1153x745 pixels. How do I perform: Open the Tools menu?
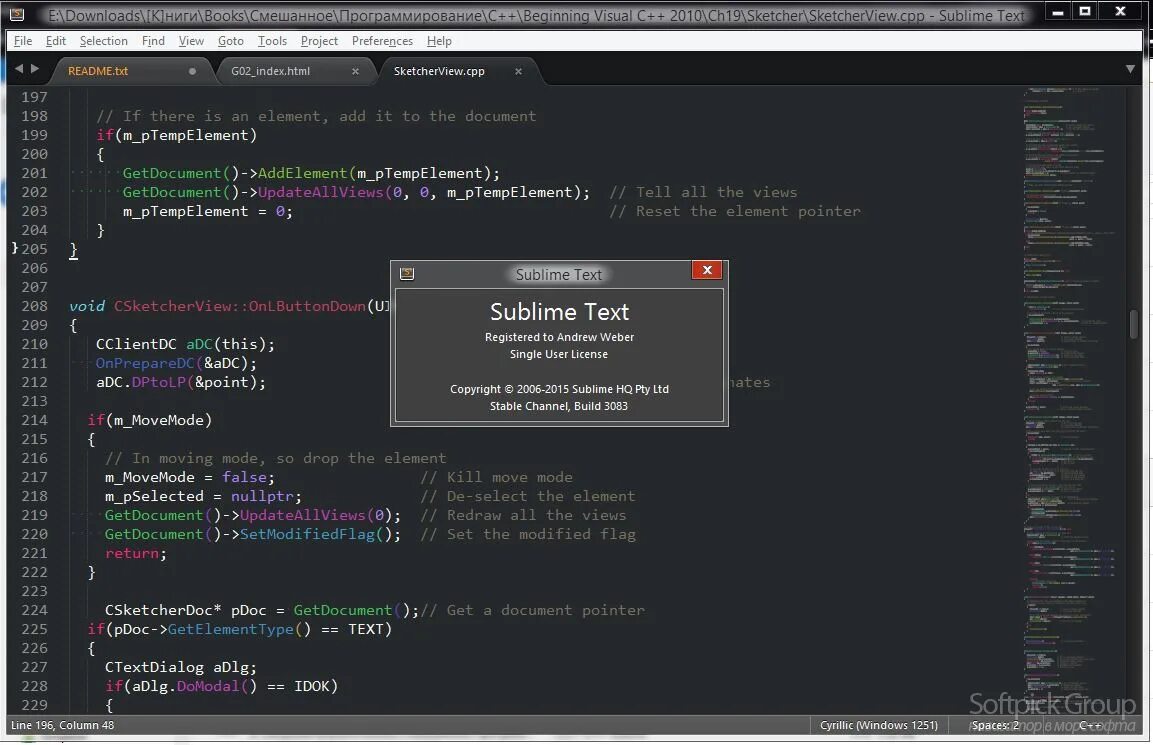[x=272, y=41]
